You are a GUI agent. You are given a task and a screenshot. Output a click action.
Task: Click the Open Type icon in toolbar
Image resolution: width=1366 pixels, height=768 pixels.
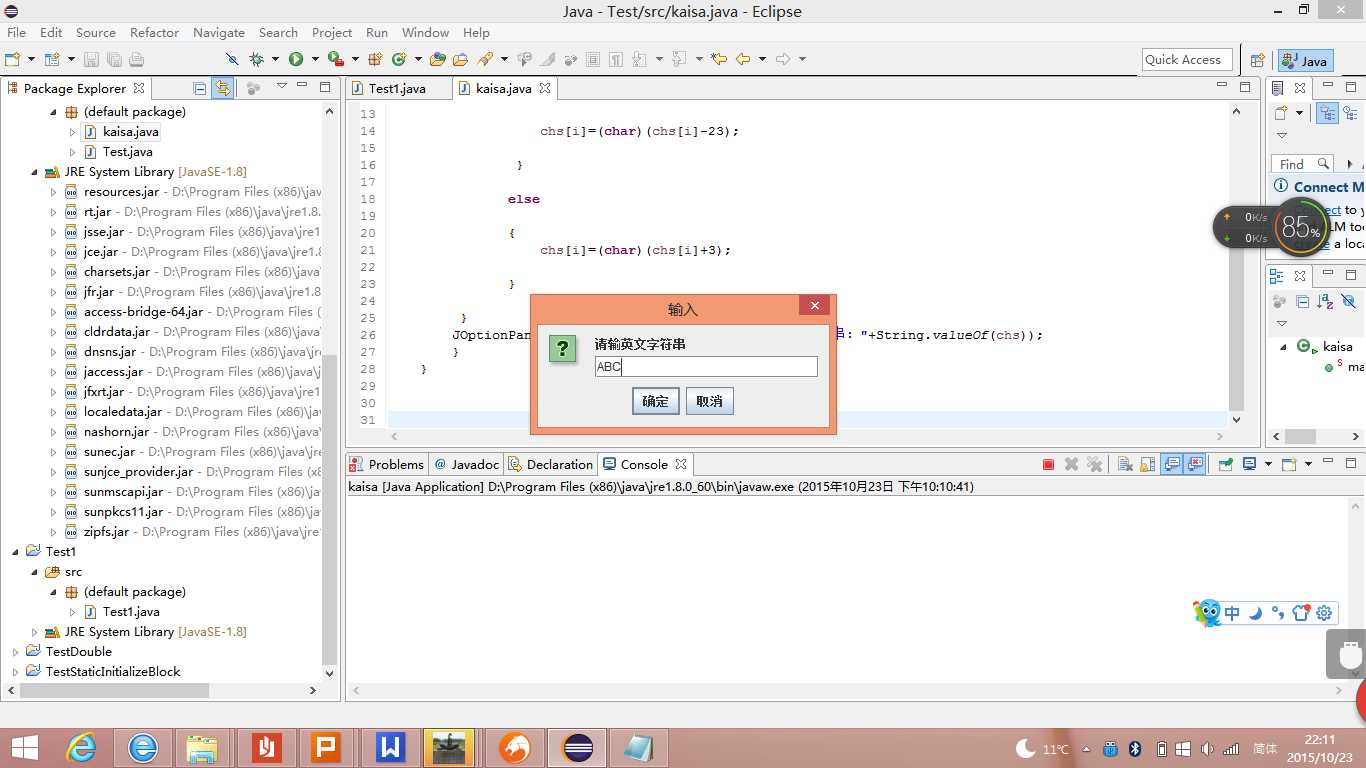click(438, 59)
